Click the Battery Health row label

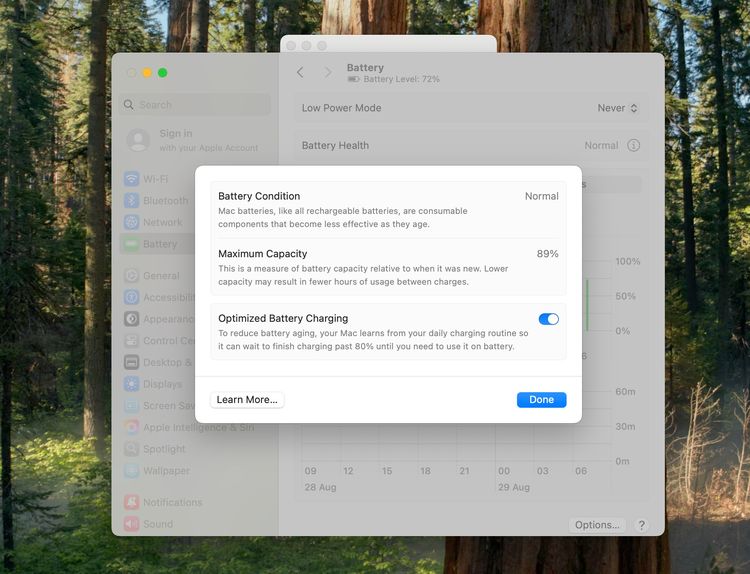335,145
